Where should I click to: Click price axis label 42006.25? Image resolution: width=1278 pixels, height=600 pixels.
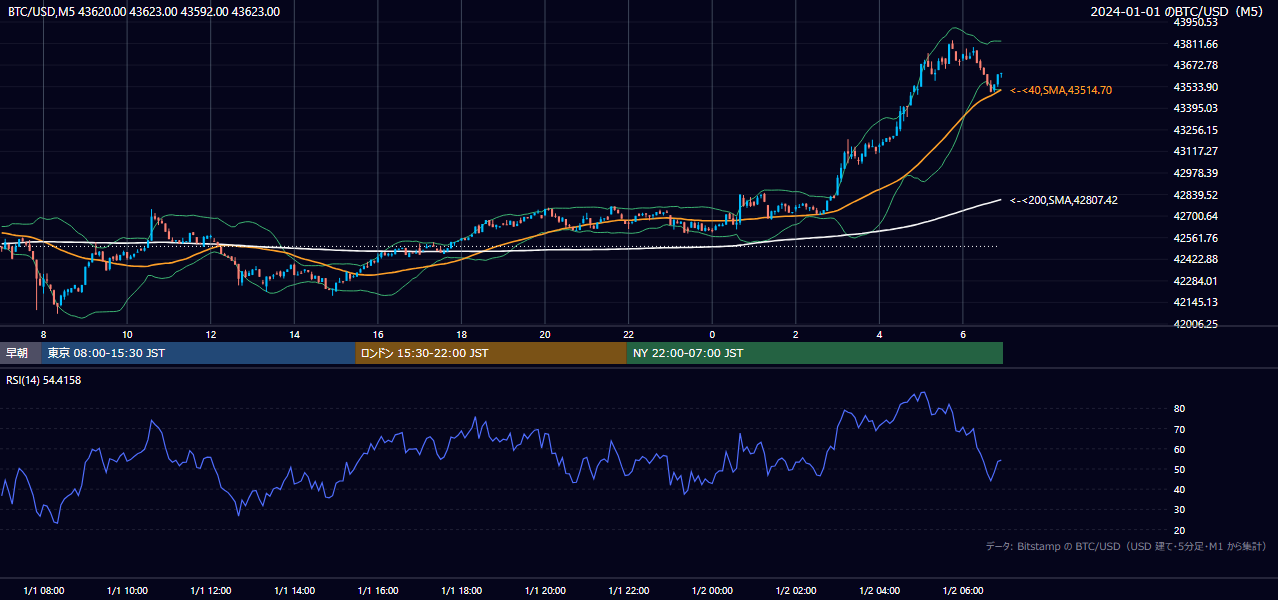tap(1195, 324)
